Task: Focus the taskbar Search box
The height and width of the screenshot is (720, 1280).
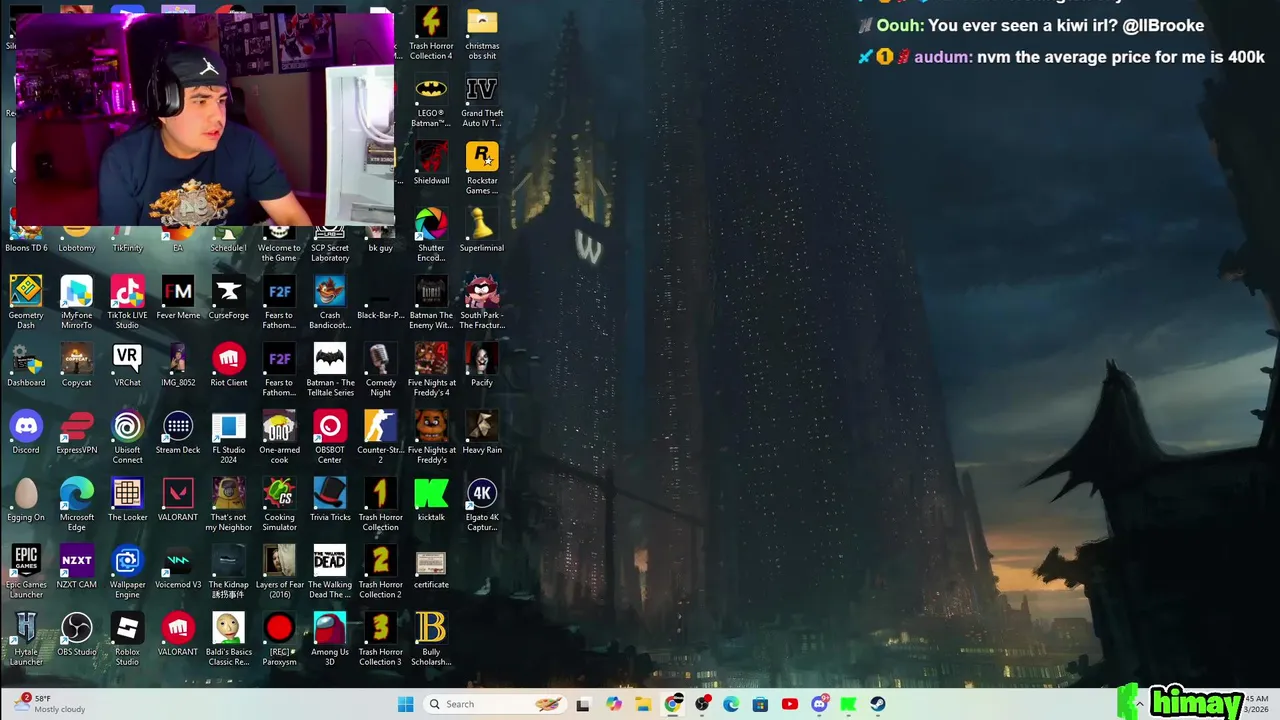Action: [x=494, y=704]
